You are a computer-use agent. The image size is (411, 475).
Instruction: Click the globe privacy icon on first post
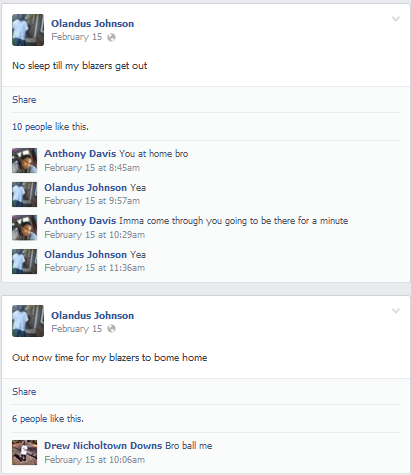[x=111, y=37]
